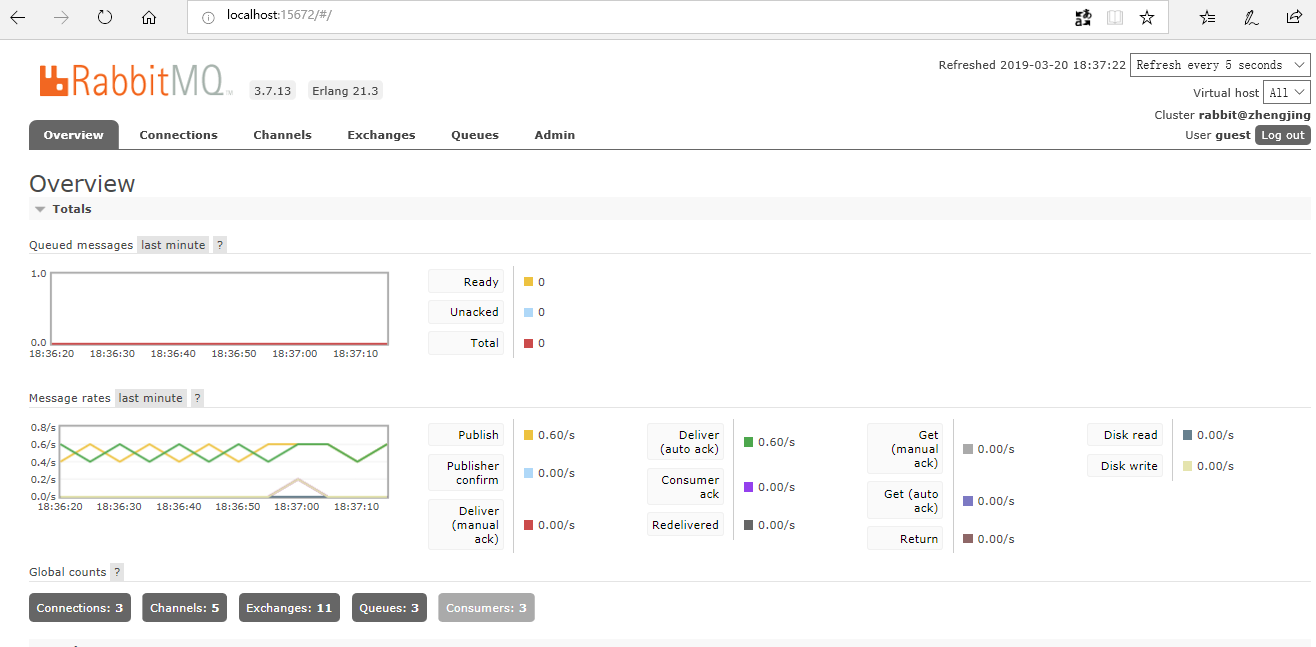
Task: Go back with the browser back arrow
Action: (x=18, y=17)
